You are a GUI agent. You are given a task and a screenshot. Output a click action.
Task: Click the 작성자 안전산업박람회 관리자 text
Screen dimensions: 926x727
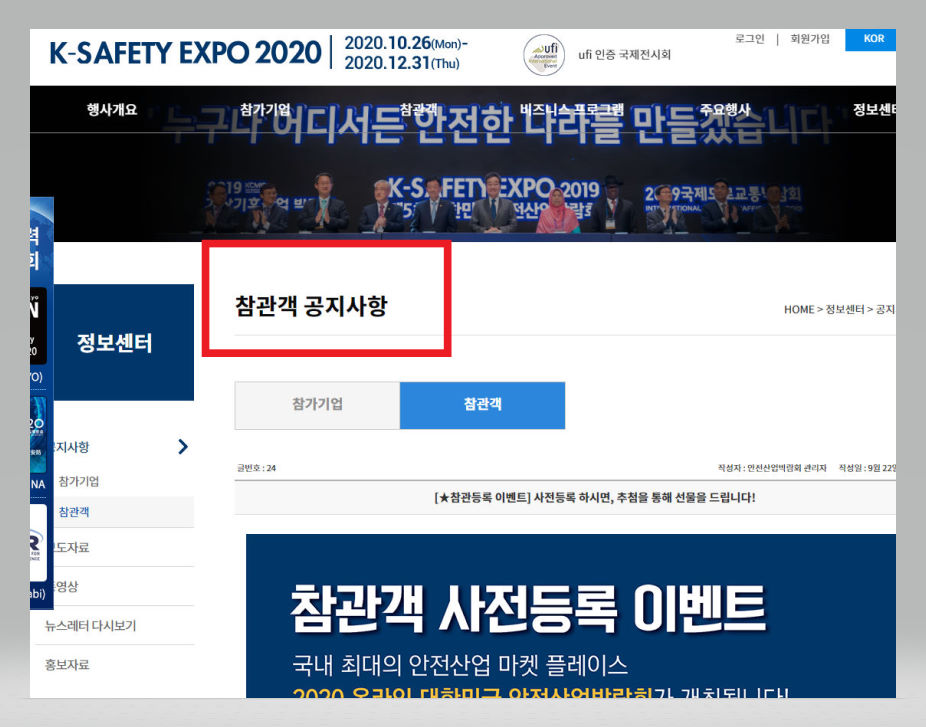pyautogui.click(x=772, y=468)
